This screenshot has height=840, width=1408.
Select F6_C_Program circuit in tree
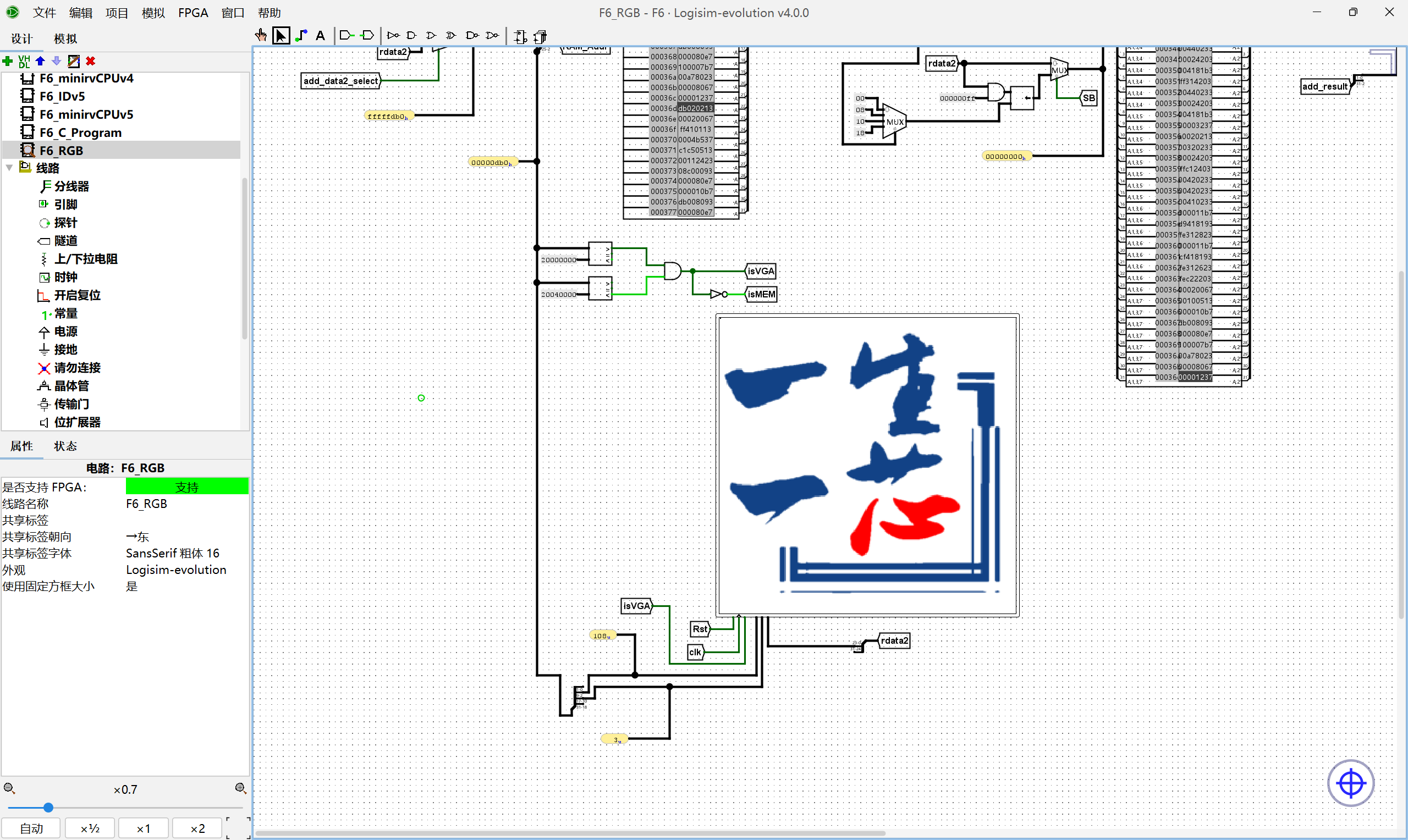click(80, 132)
